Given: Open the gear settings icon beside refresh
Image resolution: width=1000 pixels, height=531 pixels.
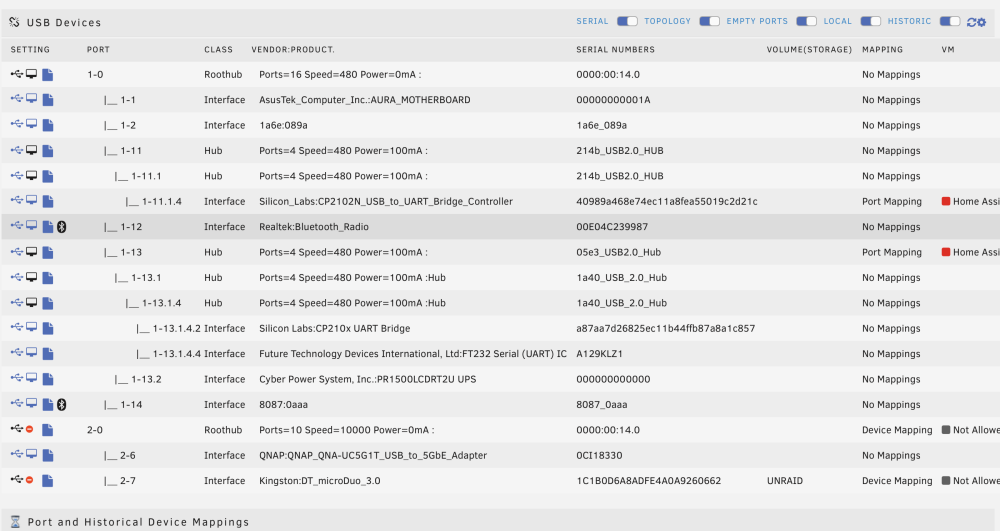Looking at the screenshot, I should click(982, 22).
